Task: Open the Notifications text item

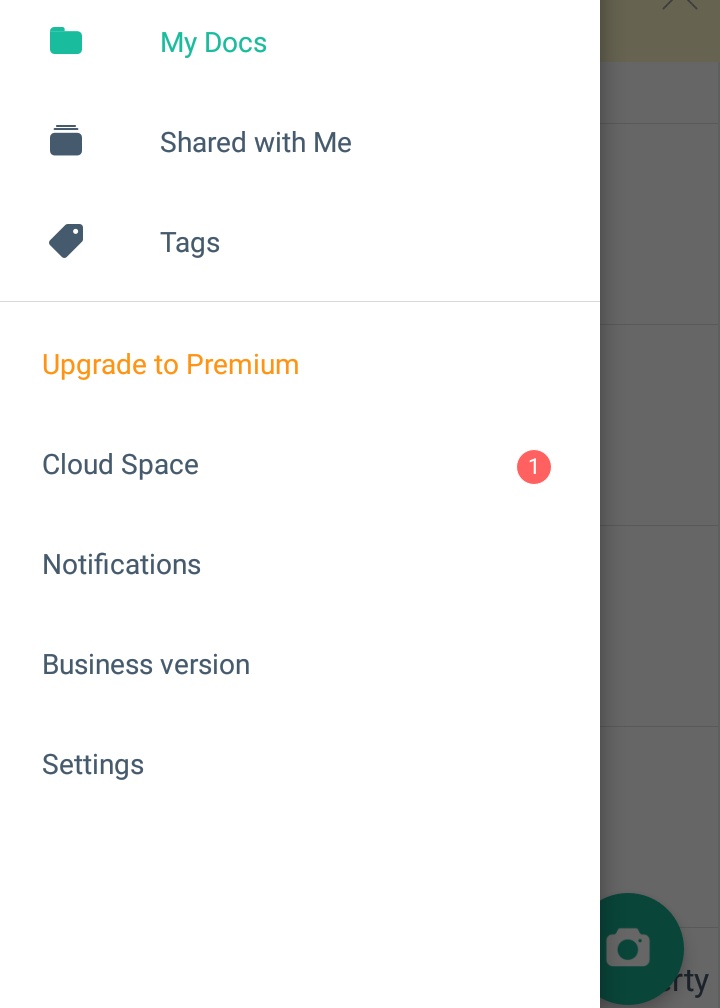Action: 121,565
